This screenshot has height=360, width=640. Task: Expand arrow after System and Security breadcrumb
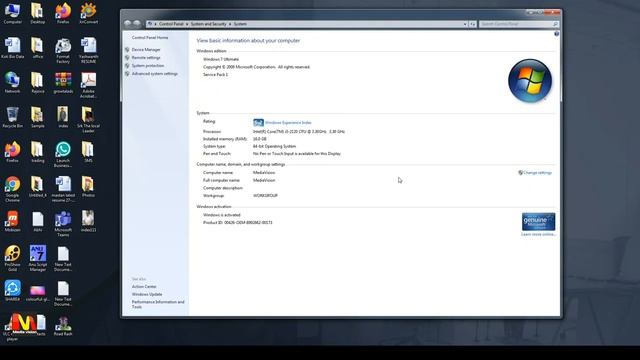click(x=230, y=24)
